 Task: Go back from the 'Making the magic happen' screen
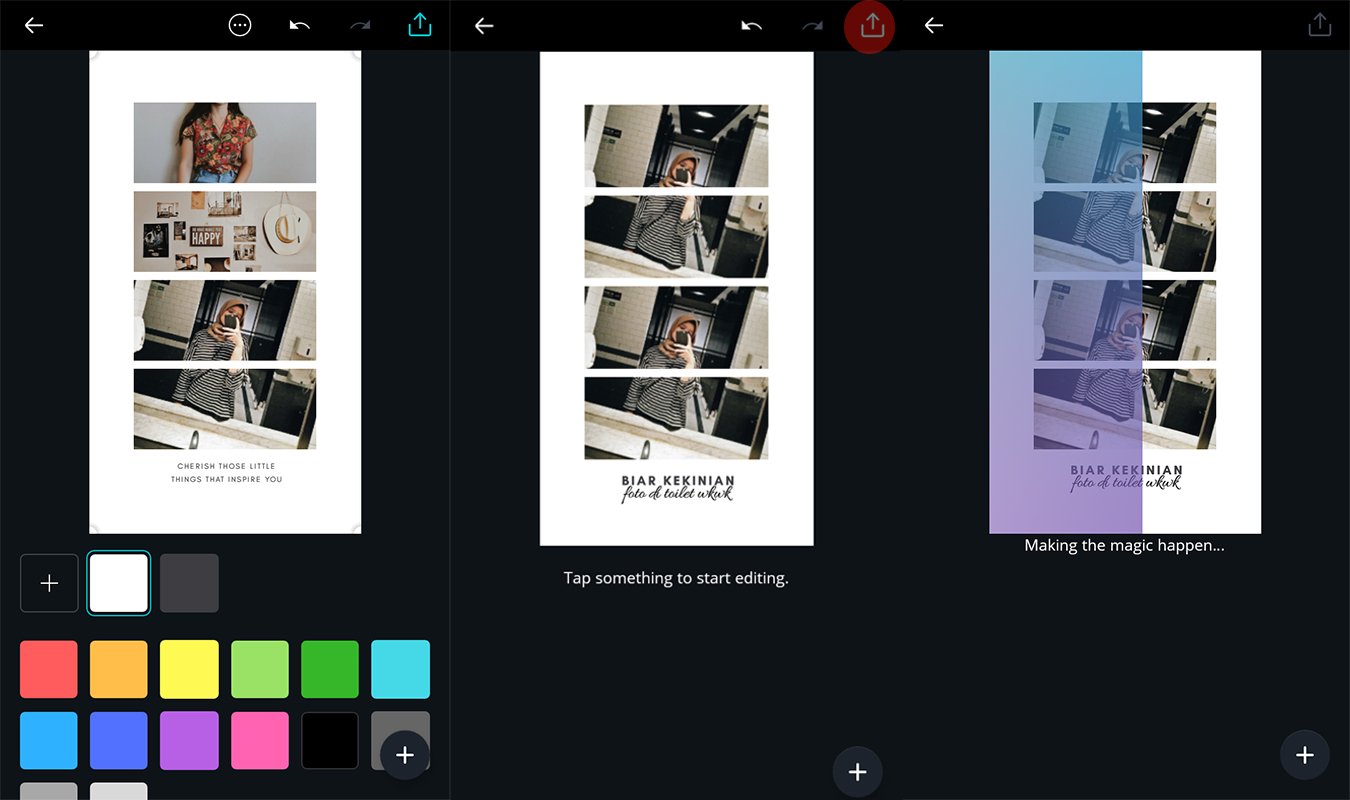(934, 25)
